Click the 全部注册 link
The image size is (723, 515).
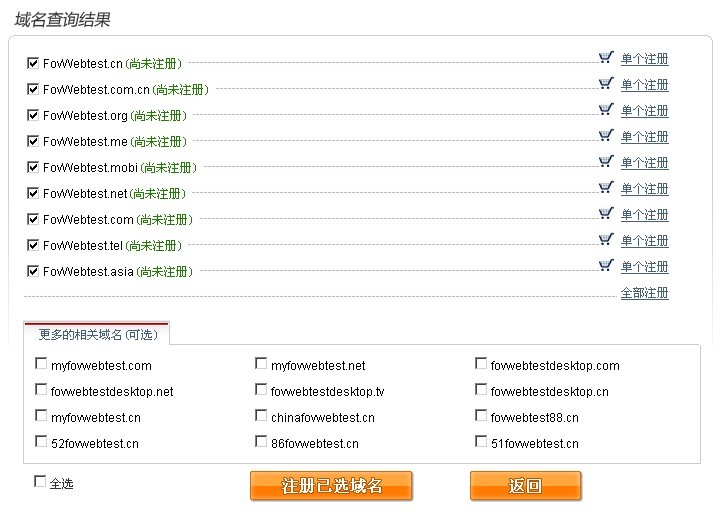pos(645,293)
